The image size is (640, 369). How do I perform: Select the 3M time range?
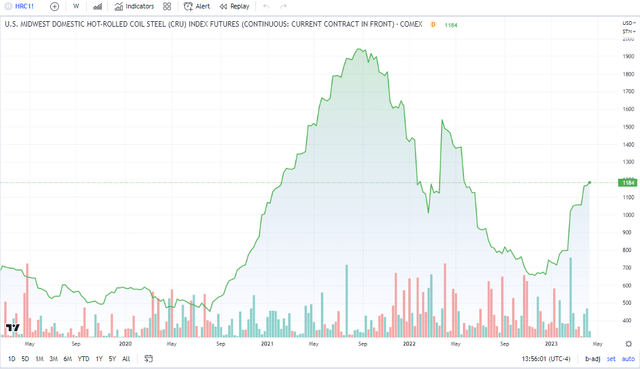53,359
